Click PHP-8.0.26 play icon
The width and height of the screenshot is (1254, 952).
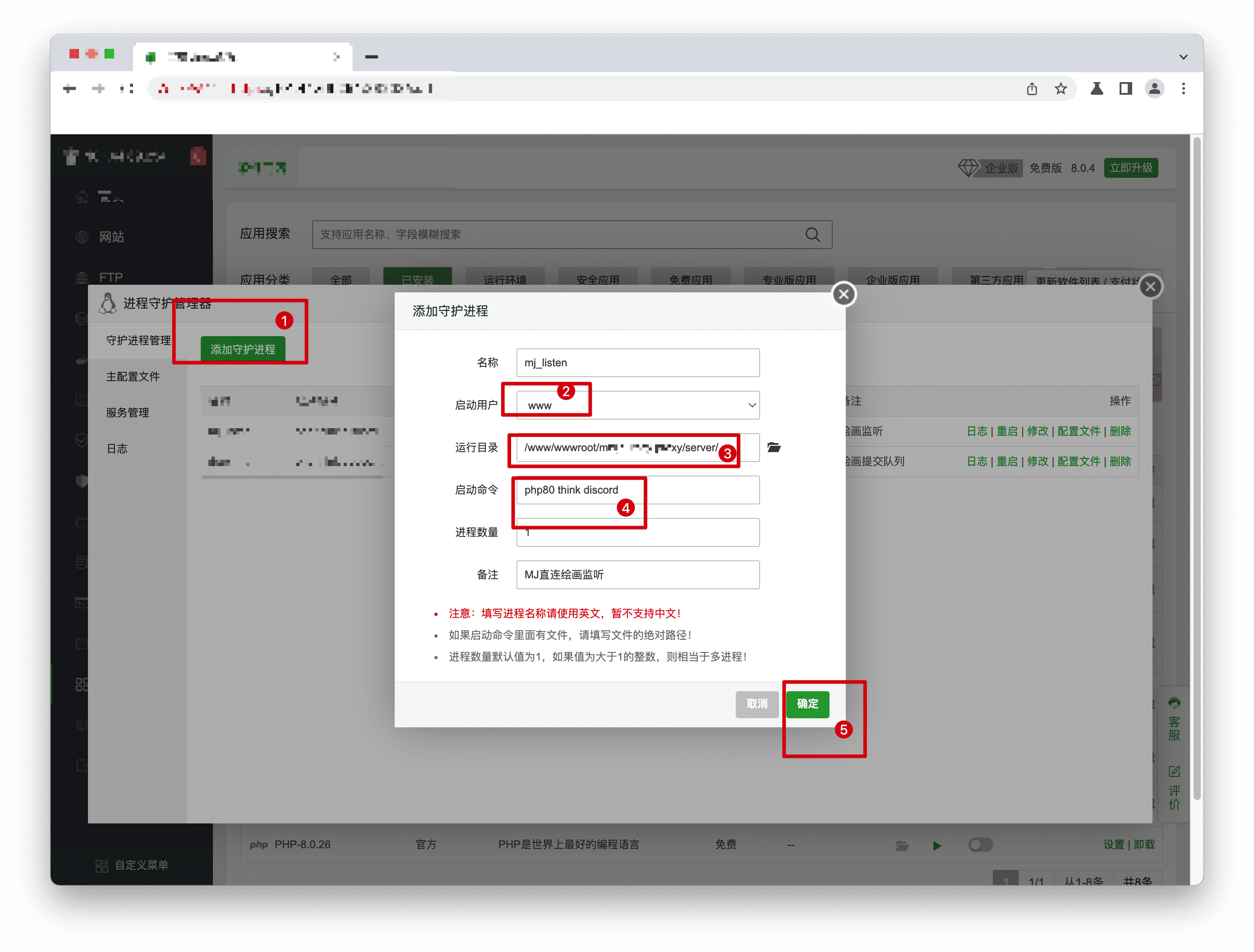(x=937, y=846)
